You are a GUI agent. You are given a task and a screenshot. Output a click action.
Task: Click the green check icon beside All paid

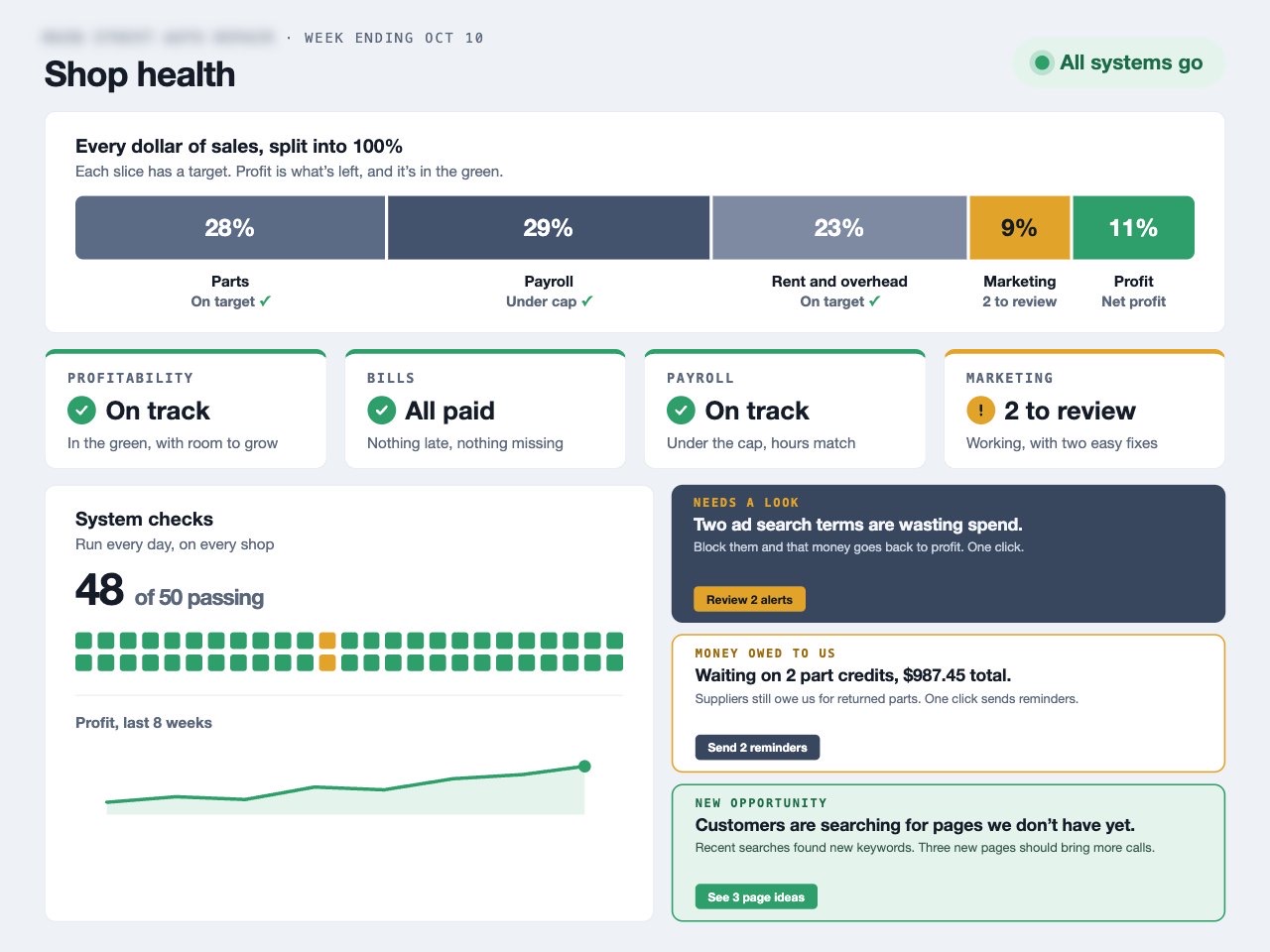(381, 410)
